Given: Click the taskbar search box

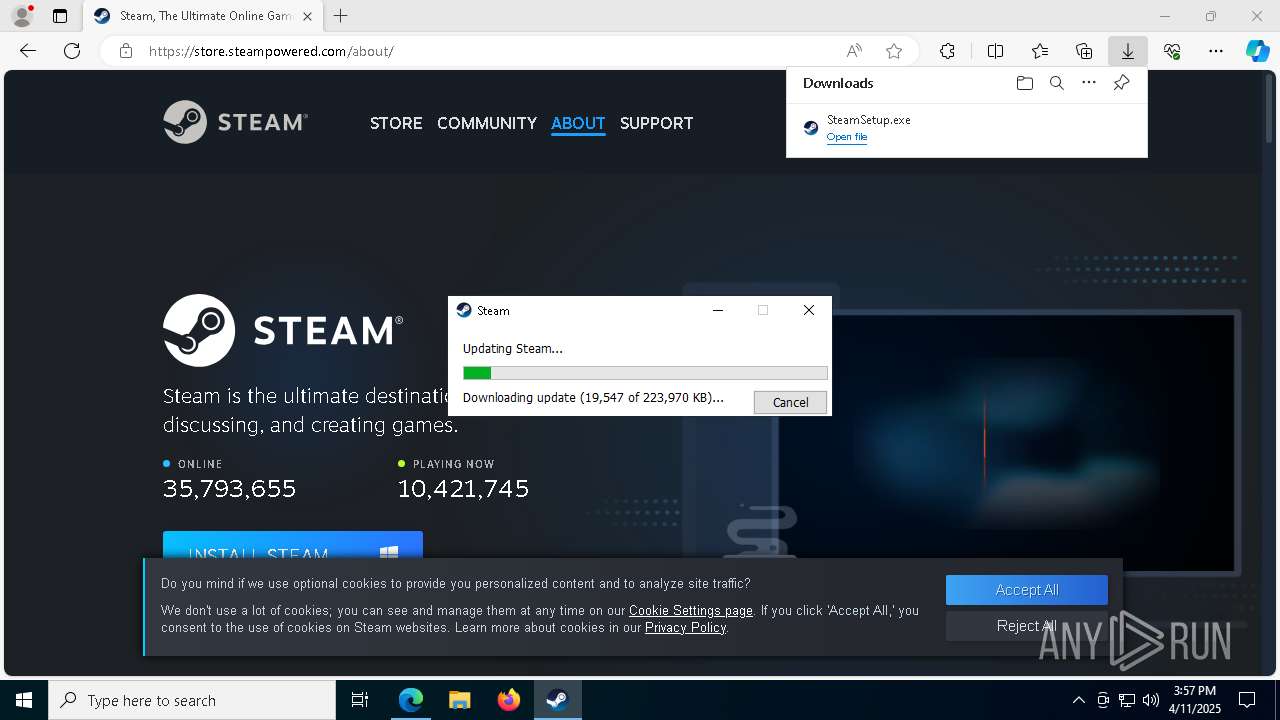Looking at the screenshot, I should pos(192,700).
